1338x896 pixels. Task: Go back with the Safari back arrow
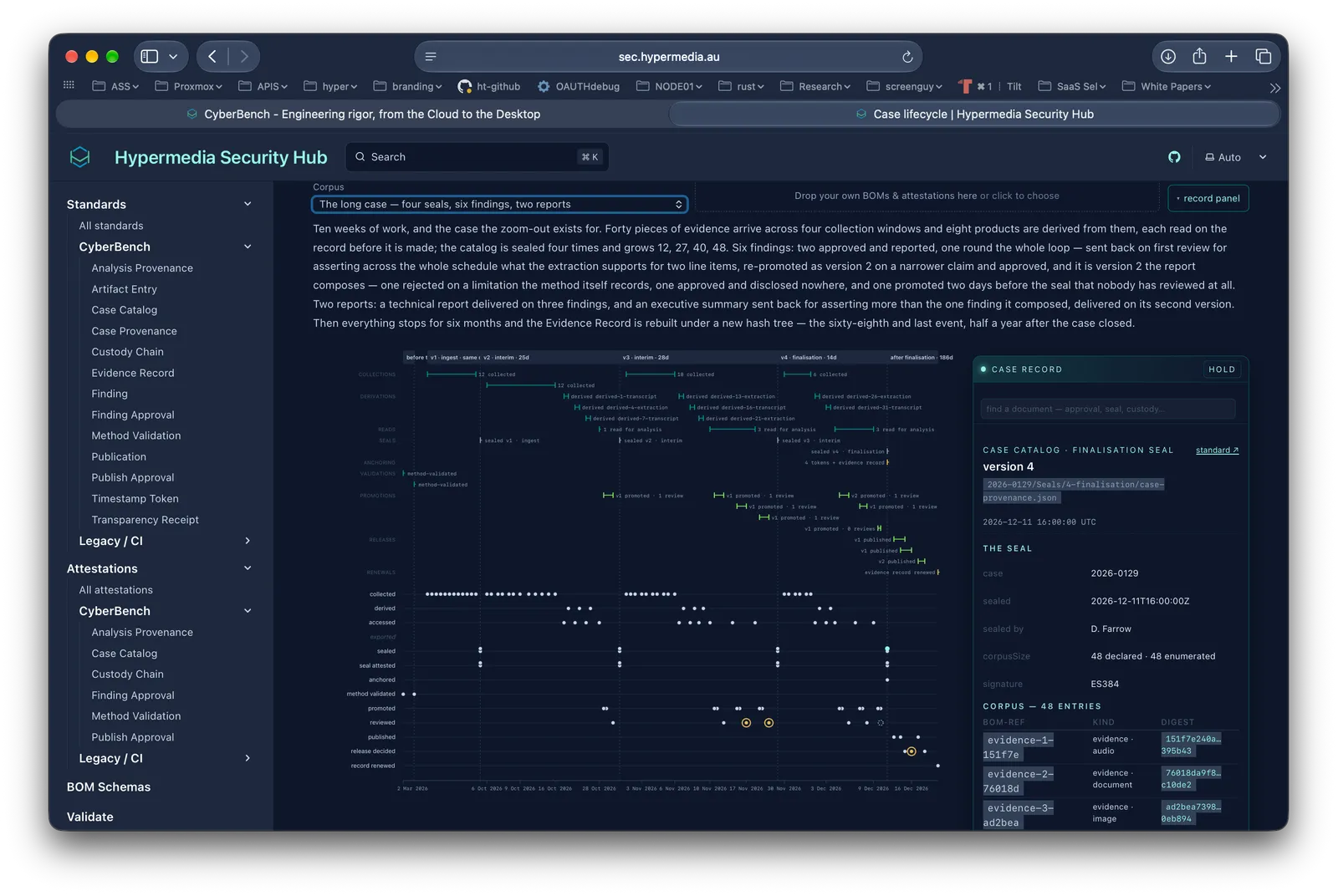212,56
